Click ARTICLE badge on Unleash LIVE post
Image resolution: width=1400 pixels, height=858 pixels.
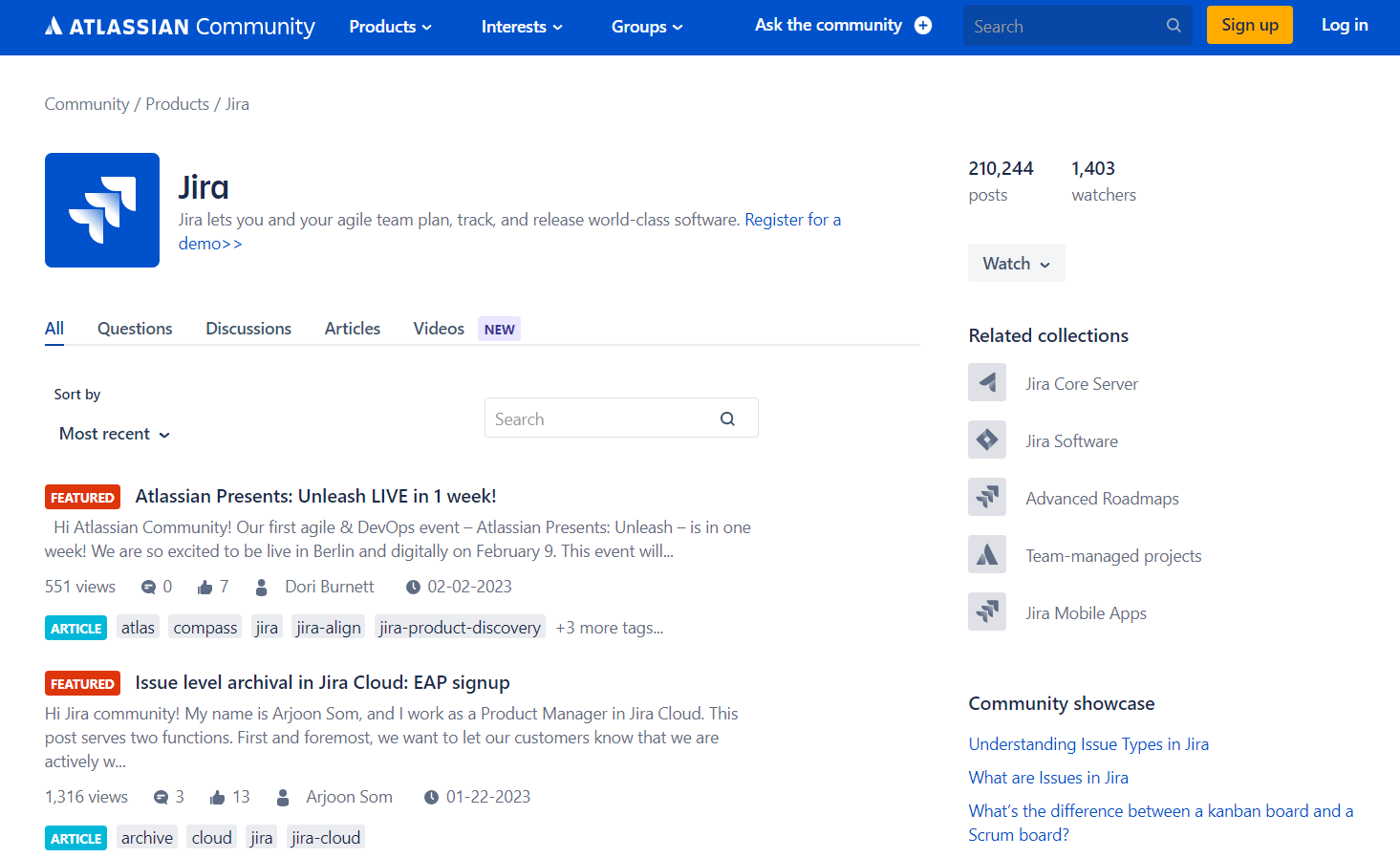tap(75, 628)
